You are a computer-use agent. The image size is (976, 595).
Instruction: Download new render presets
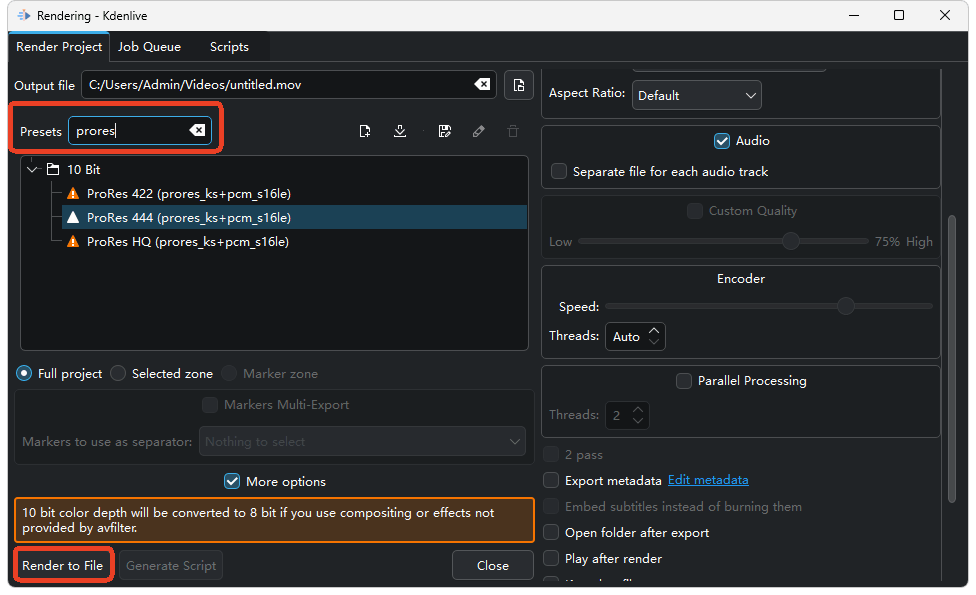[400, 131]
